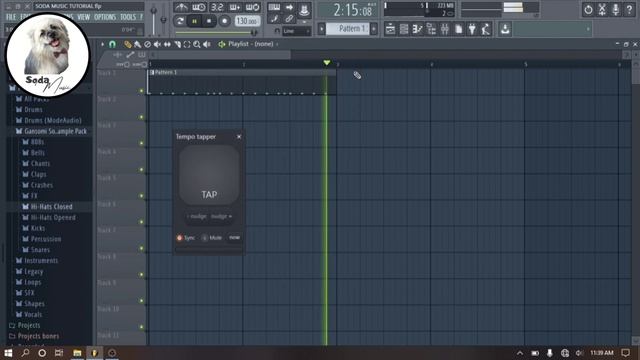
Task: Click the '- nudge' button in Tempo tapper
Action: (x=197, y=216)
